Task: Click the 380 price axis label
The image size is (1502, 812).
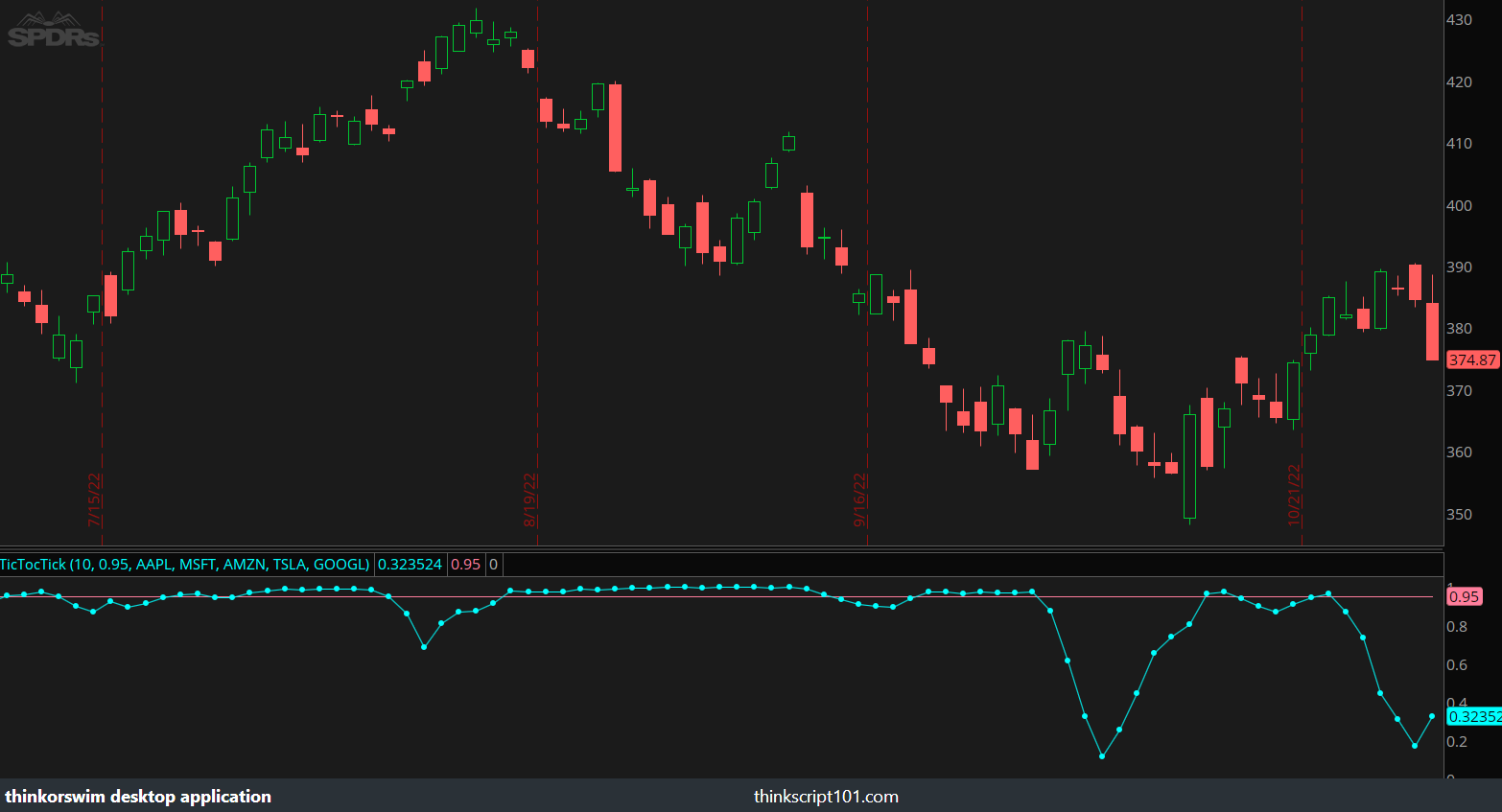Action: tap(1459, 329)
